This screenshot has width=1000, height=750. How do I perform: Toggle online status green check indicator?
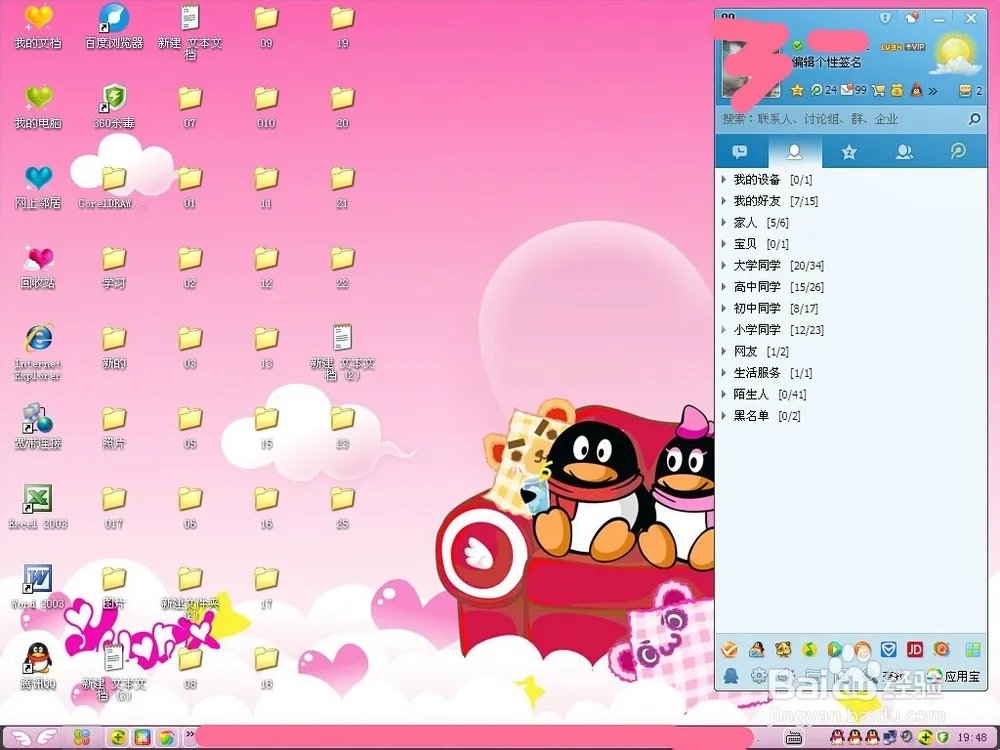(x=797, y=46)
